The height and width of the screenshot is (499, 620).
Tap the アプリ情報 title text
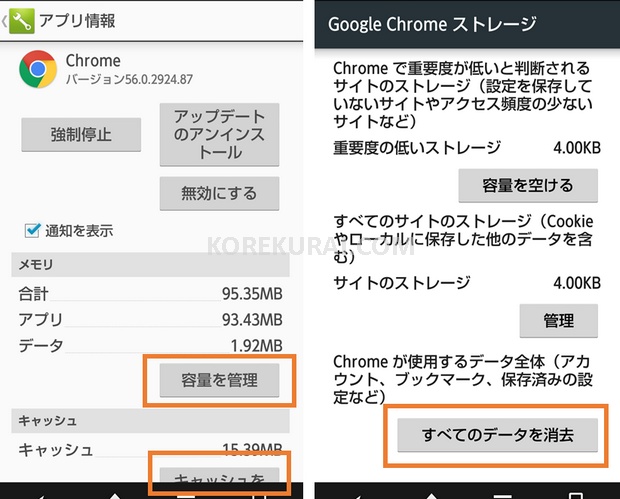click(x=77, y=21)
